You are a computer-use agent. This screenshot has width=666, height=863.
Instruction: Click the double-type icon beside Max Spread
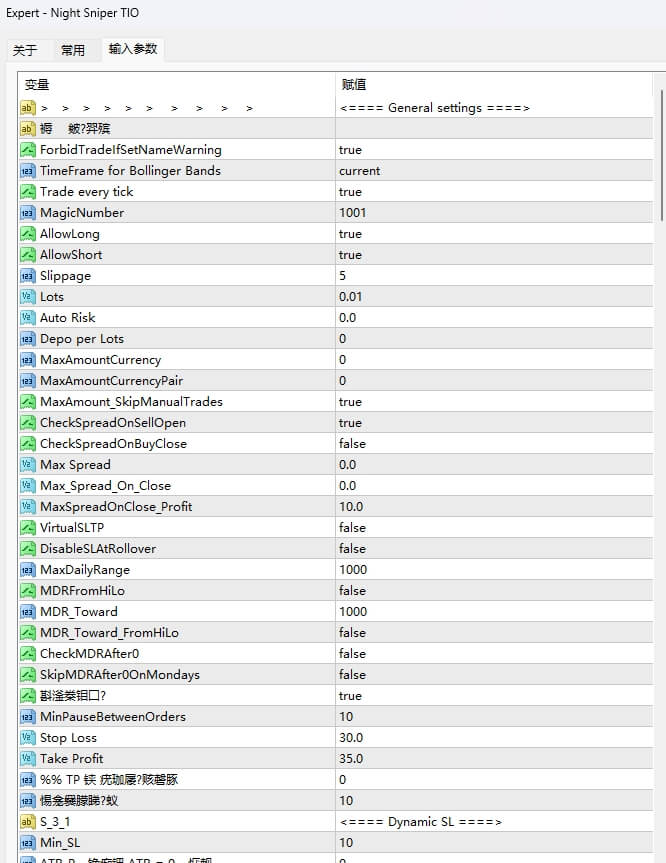28,465
